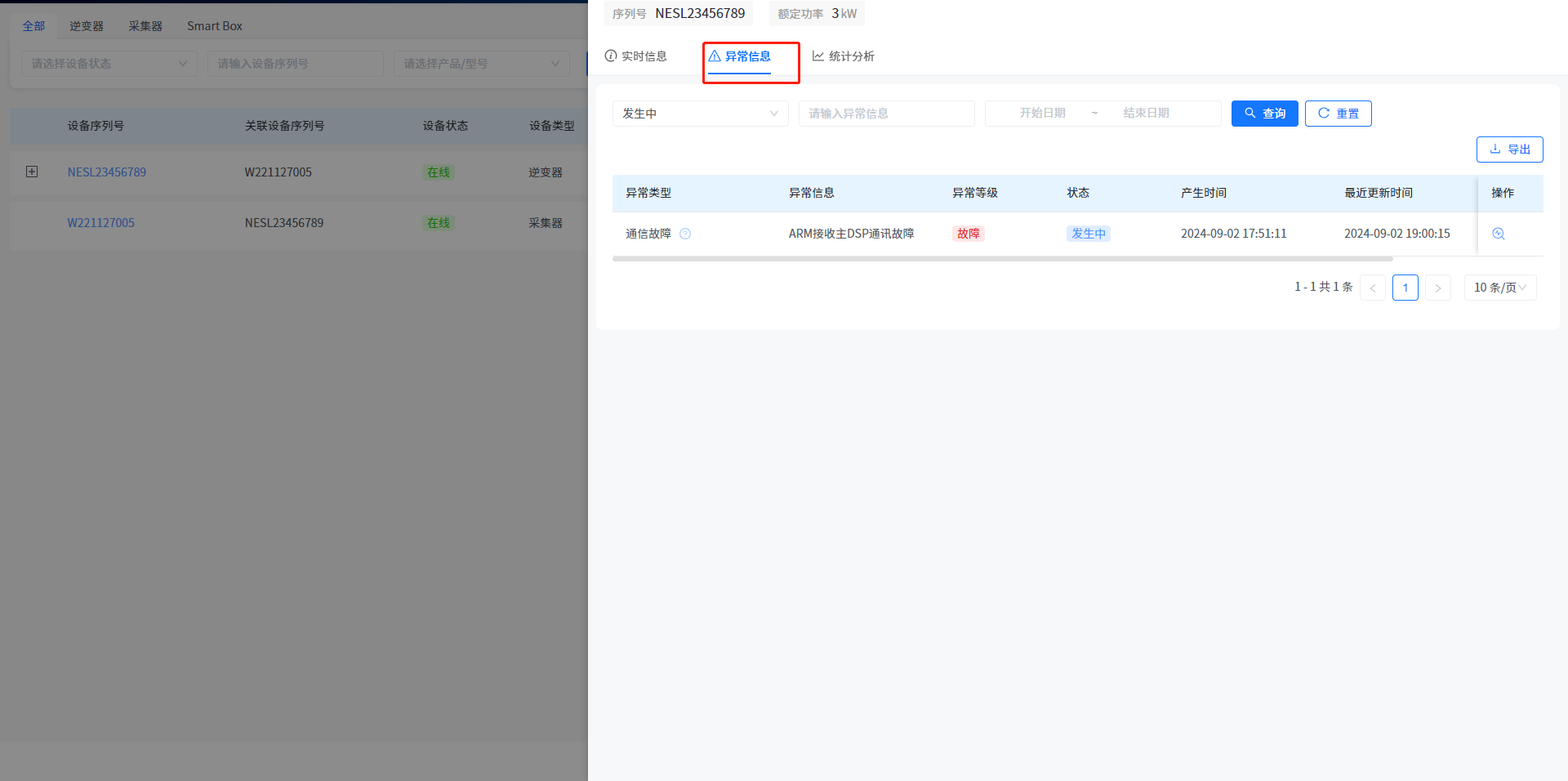Expand the NESL23456789 device row
Screen dimensions: 1568x781
click(32, 172)
